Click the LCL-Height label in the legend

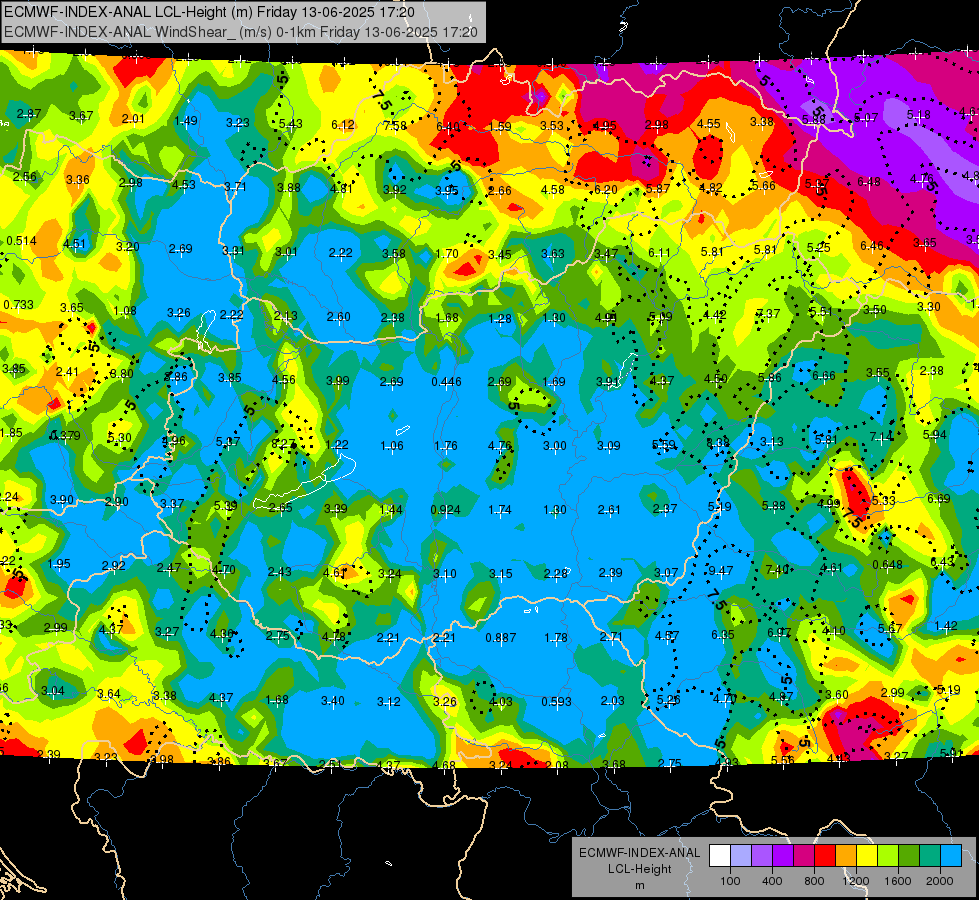click(639, 869)
